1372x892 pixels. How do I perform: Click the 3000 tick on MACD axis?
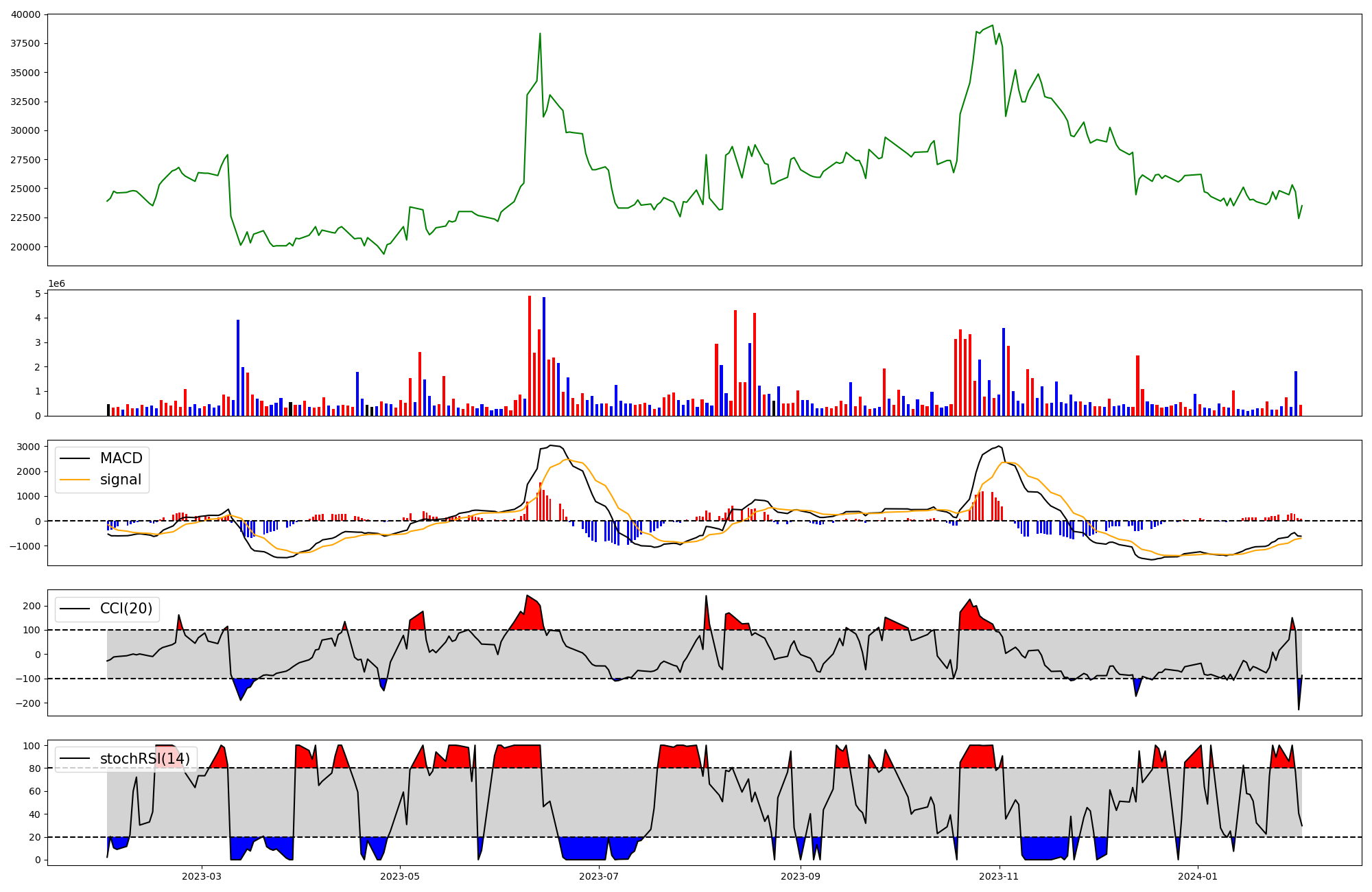[28, 447]
